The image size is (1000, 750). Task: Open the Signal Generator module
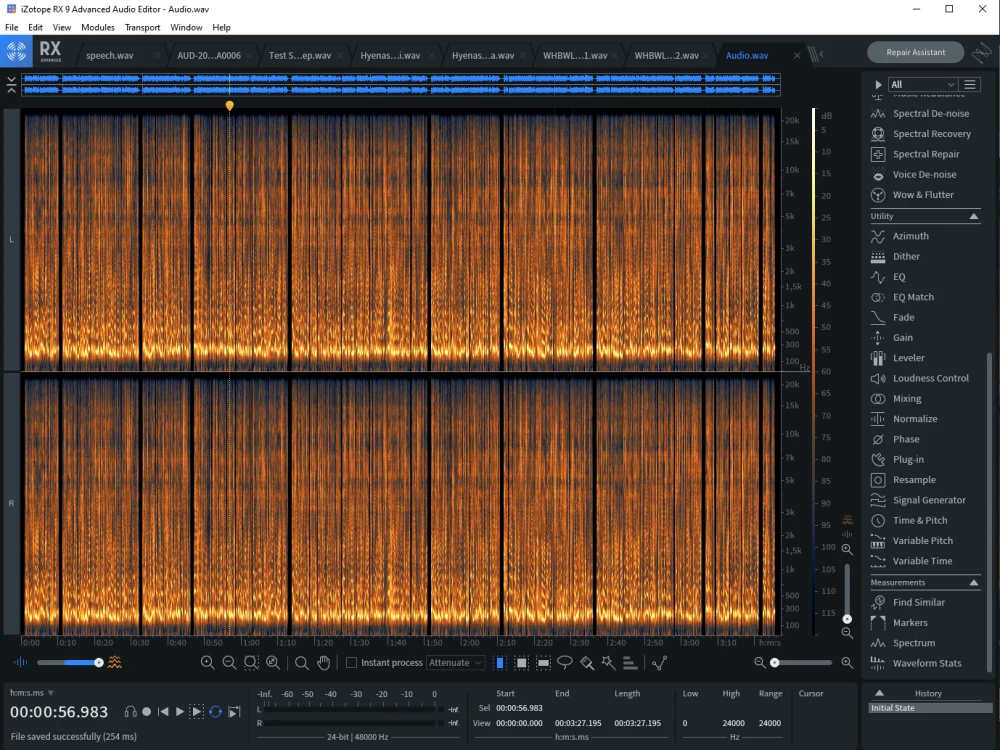[x=918, y=500]
